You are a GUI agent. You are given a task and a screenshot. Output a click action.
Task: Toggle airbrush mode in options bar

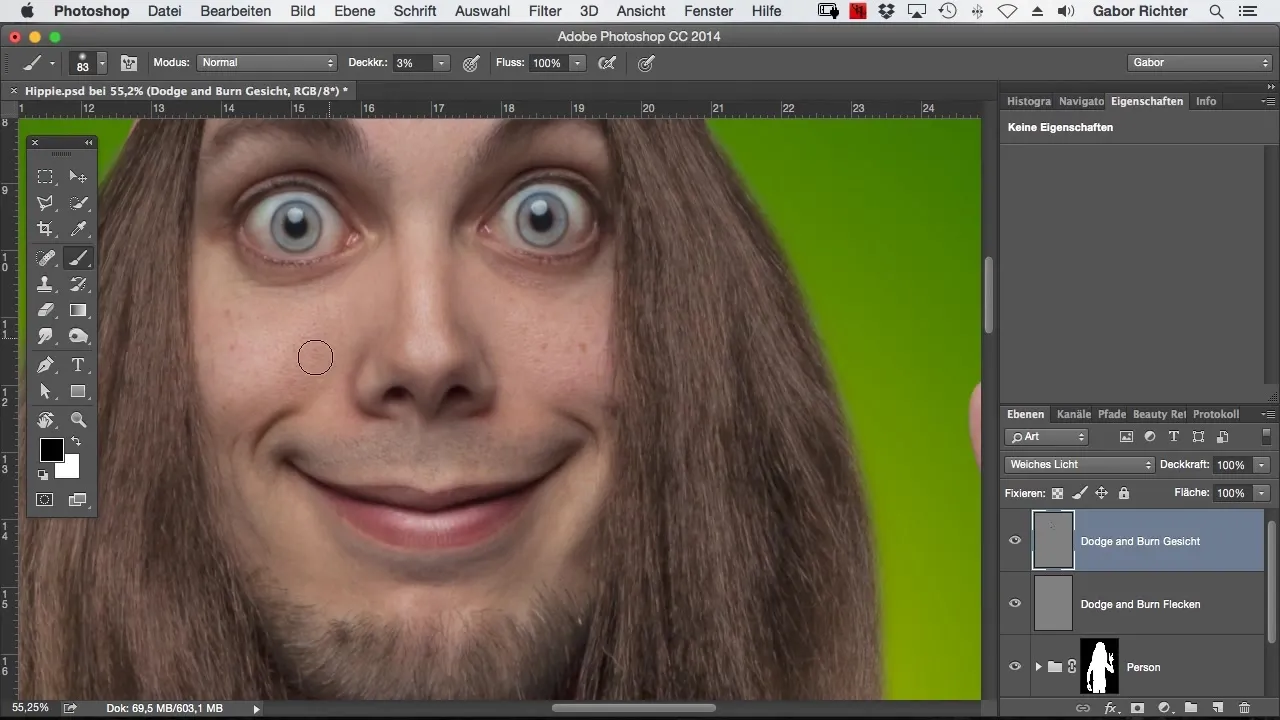click(x=606, y=63)
